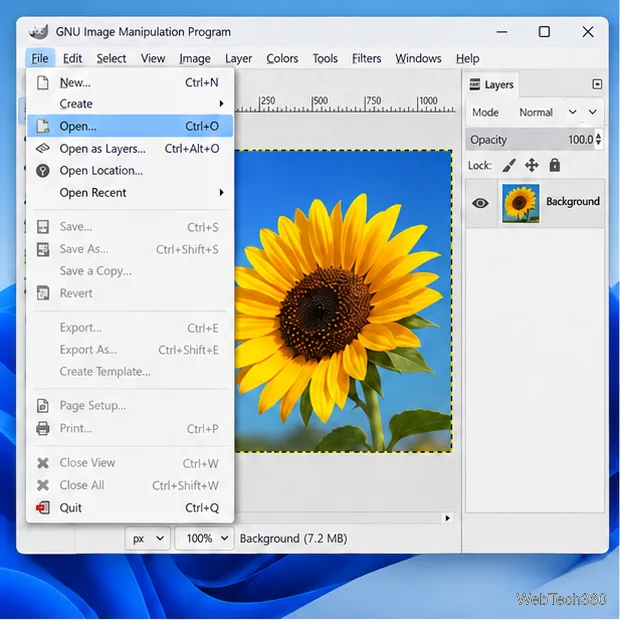Open the 100% zoom dropdown
Screen dimensions: 620x620
204,538
